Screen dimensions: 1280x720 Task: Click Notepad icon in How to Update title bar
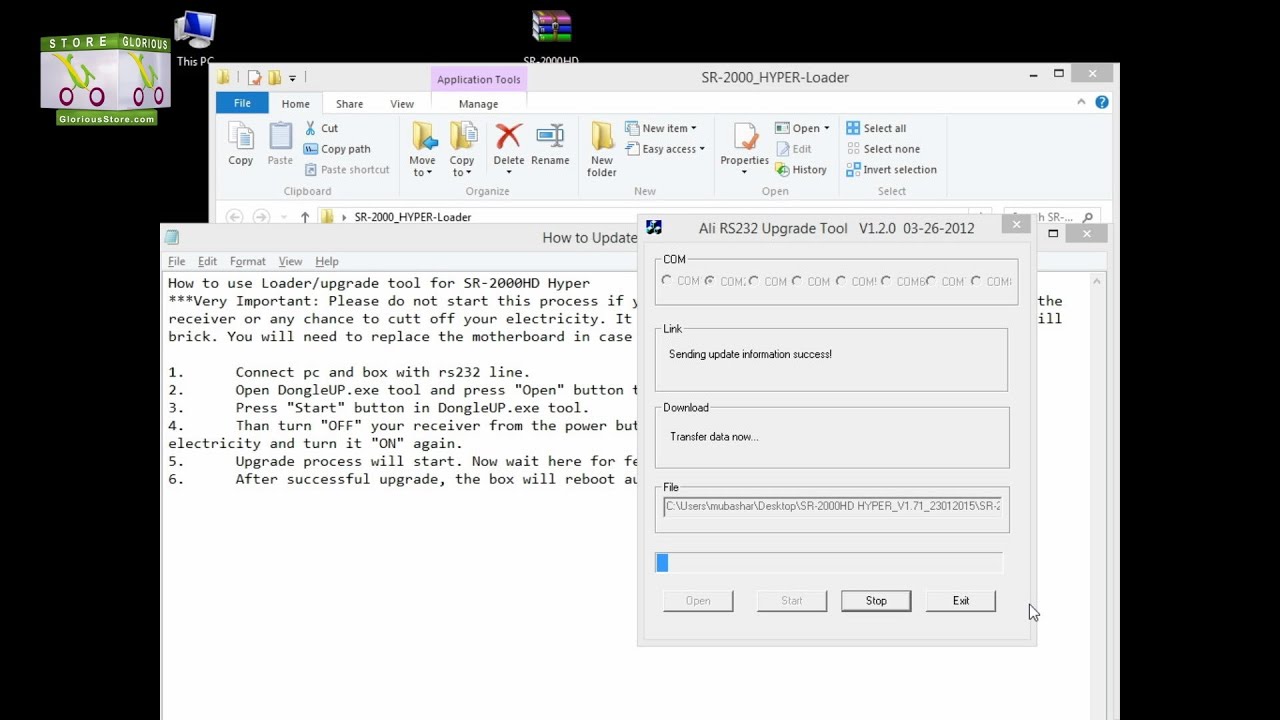[172, 237]
